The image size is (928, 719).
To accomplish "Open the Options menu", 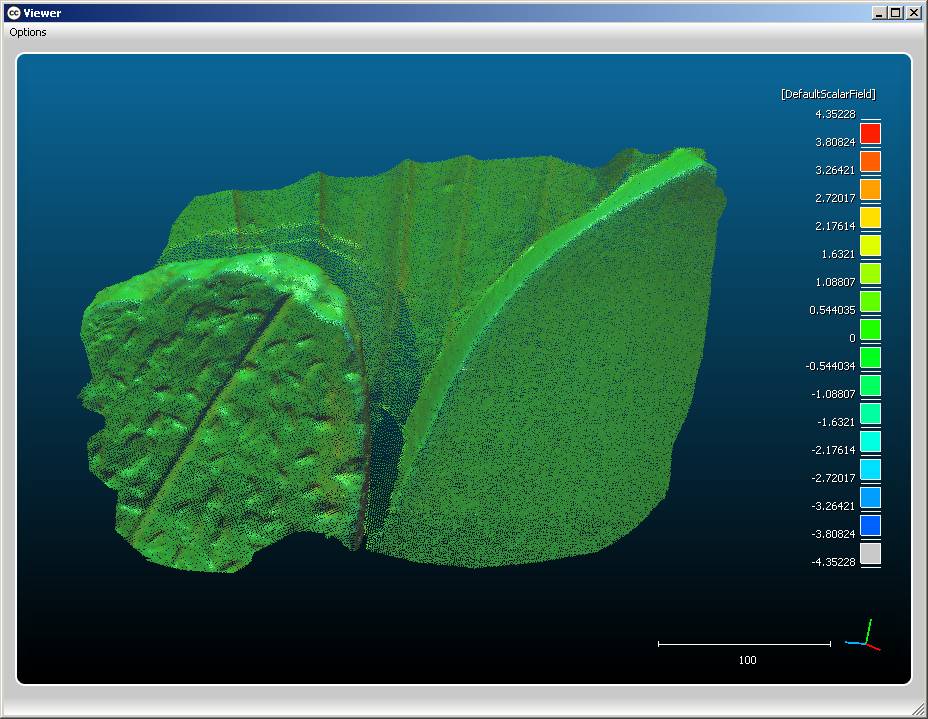I will click(x=27, y=31).
